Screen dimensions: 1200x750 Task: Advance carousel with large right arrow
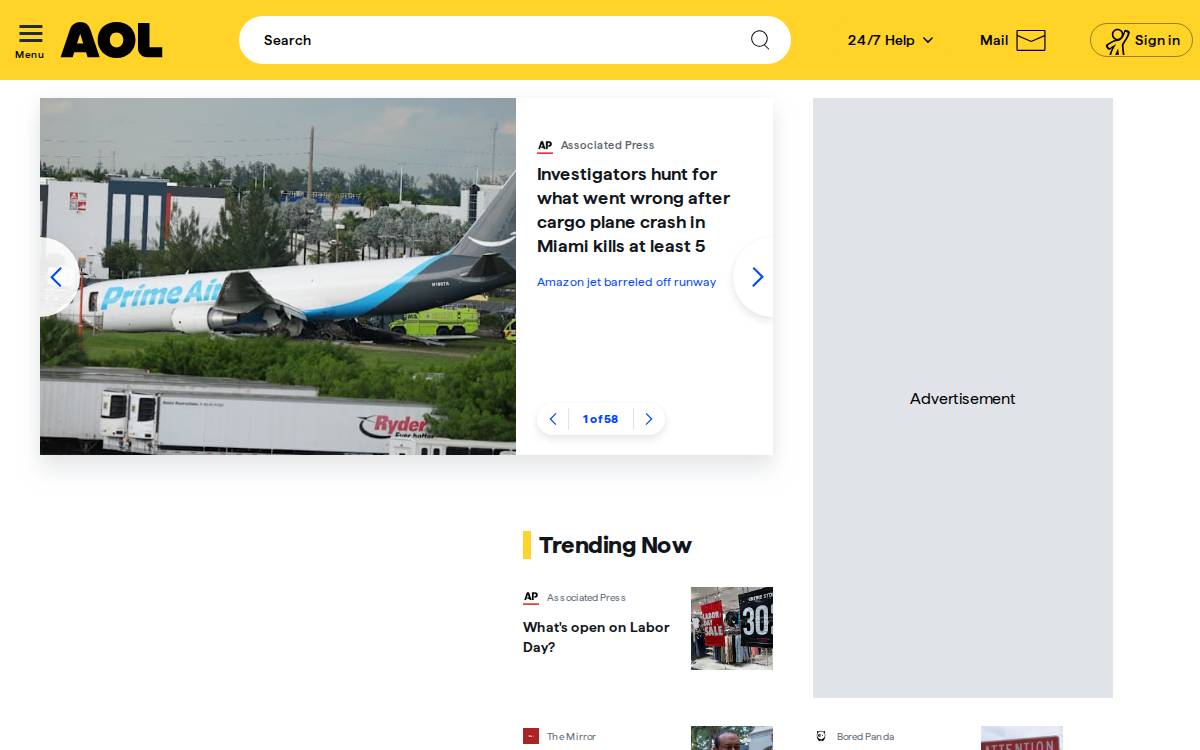point(756,277)
